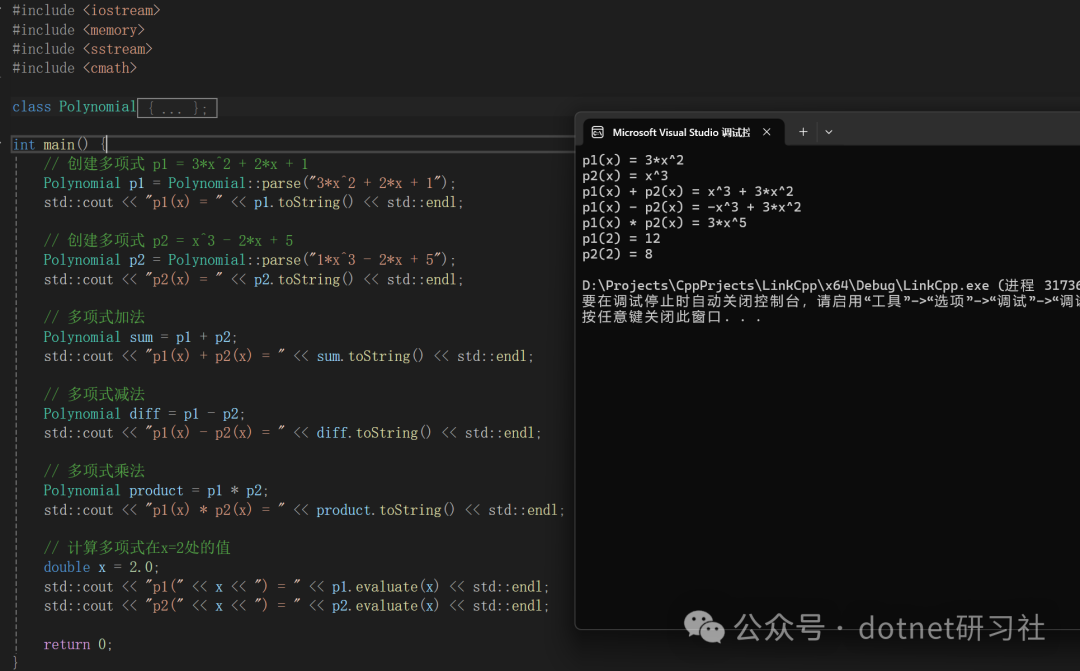Viewport: 1080px width, 671px height.
Task: Click console output p1(x) = 3*x^2
Action: pos(633,160)
